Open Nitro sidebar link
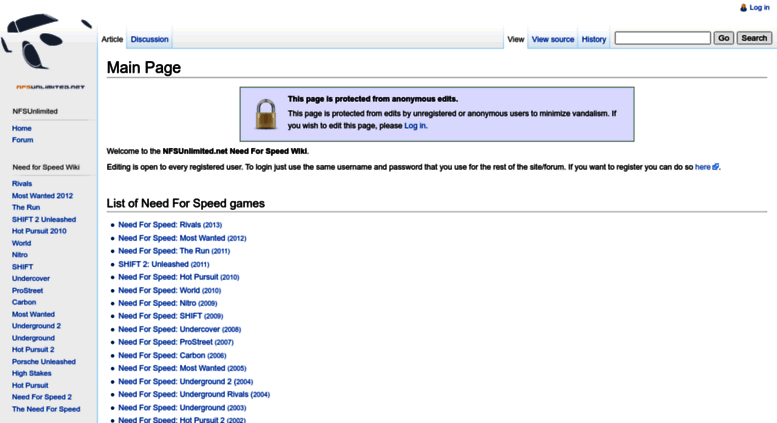Viewport: 777px width, 423px height. tap(20, 255)
